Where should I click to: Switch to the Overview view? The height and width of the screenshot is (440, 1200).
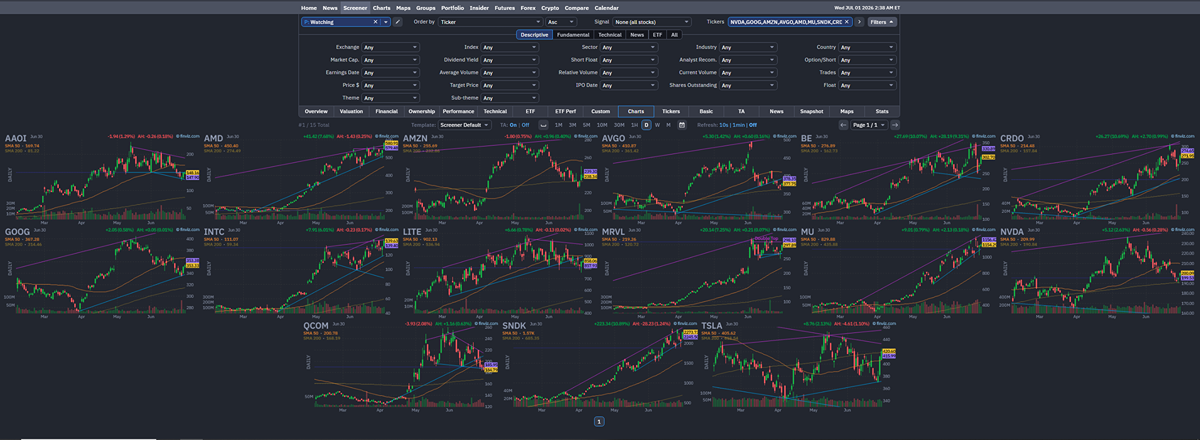316,111
